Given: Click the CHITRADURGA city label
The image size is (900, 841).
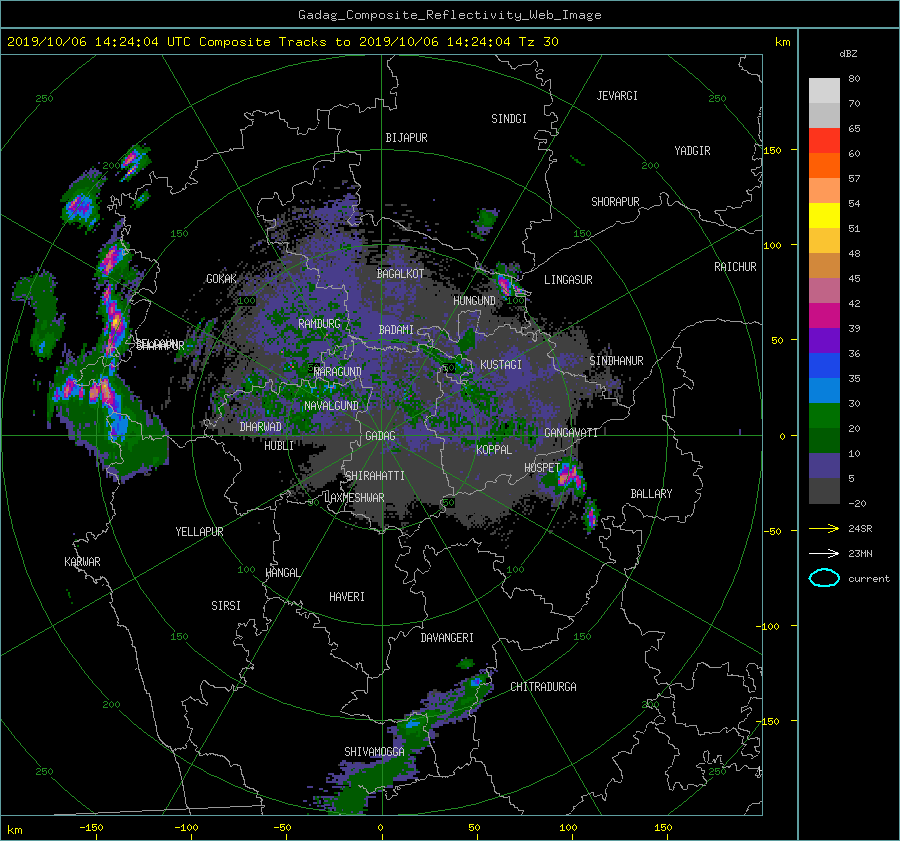Looking at the screenshot, I should point(544,687).
